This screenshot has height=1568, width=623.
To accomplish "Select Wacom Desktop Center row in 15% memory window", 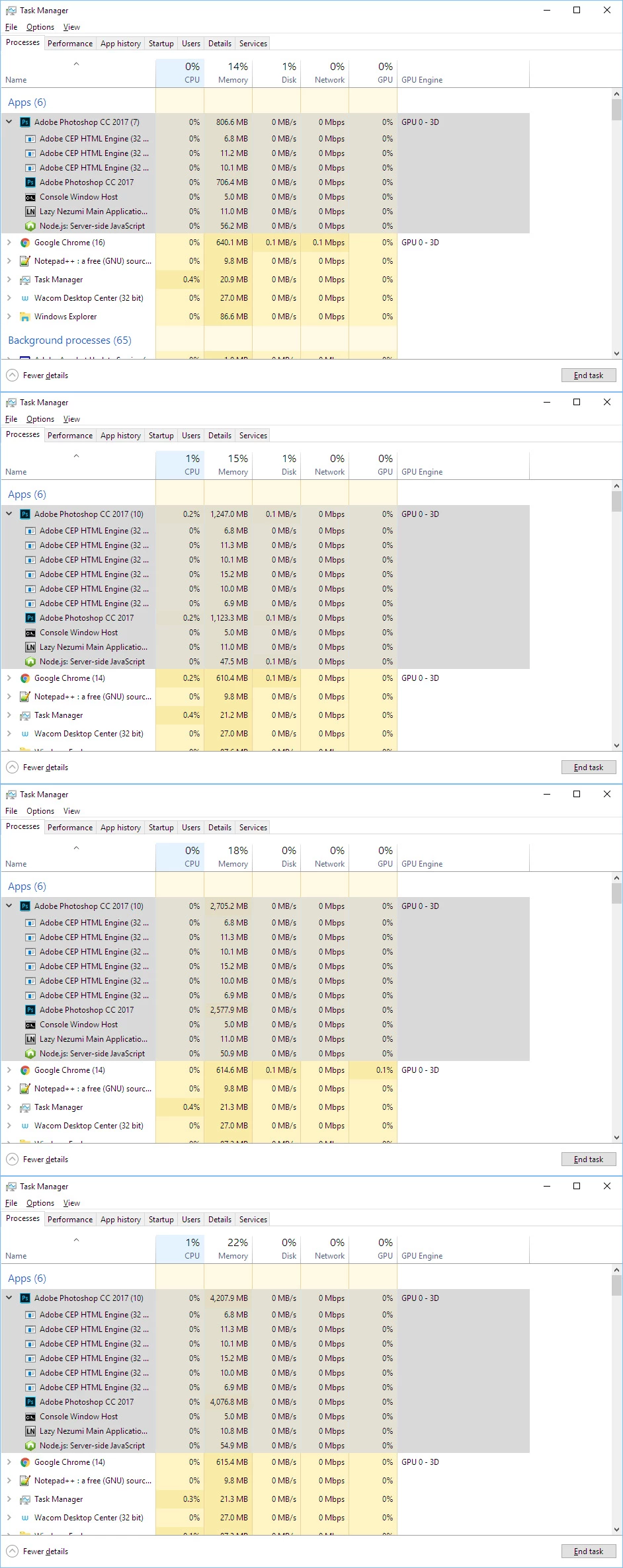I will click(265, 734).
